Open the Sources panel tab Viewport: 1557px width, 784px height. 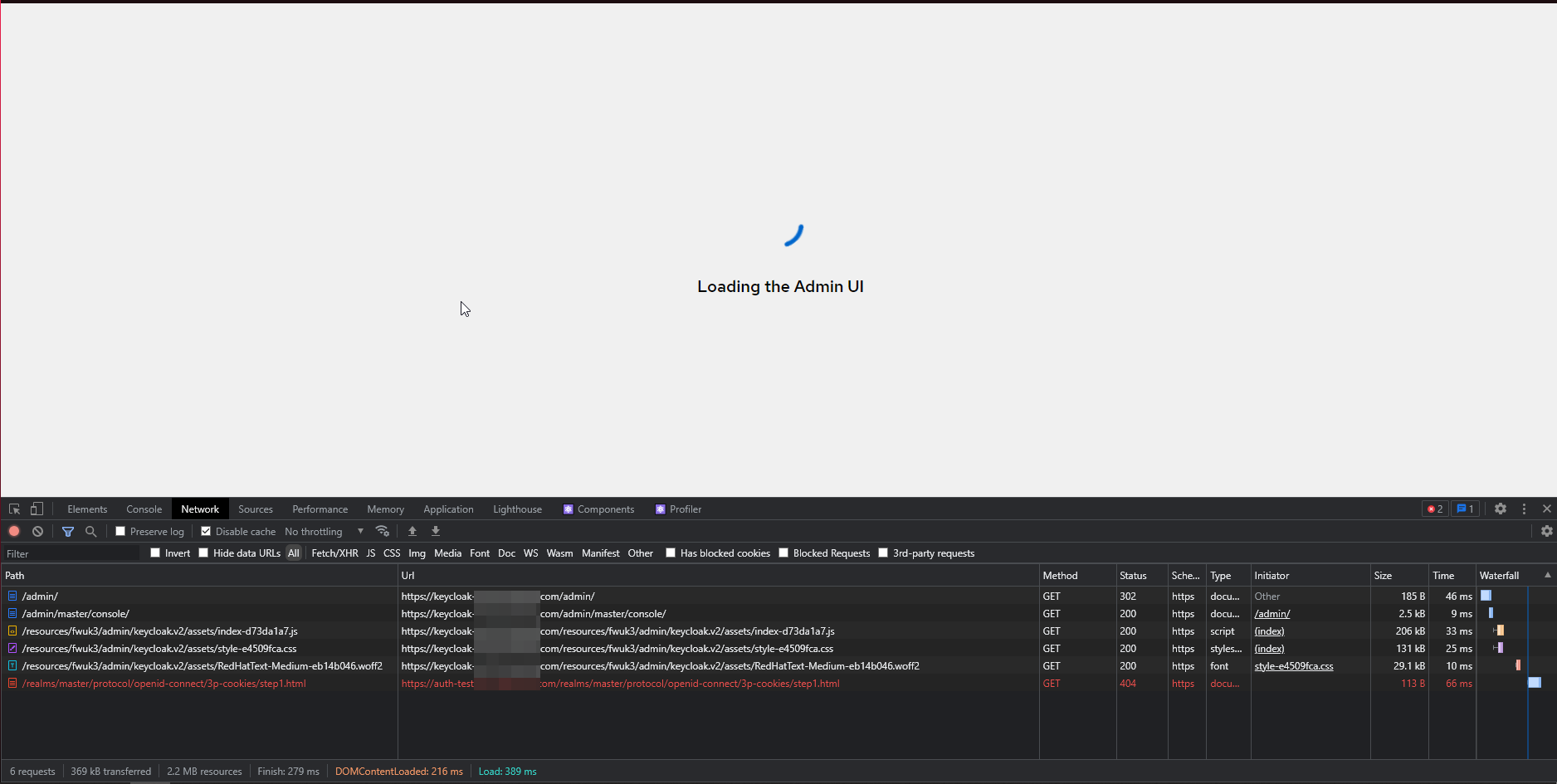(256, 509)
